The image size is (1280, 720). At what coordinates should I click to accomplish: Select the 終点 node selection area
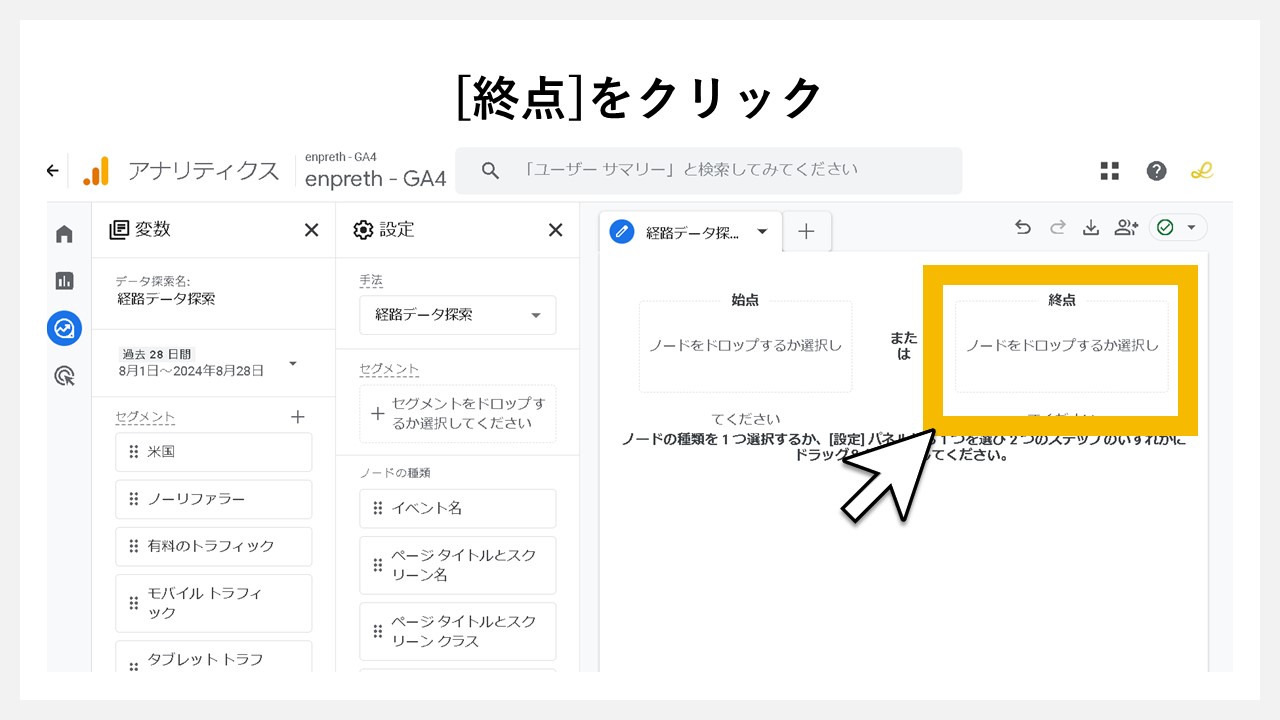tap(1061, 347)
